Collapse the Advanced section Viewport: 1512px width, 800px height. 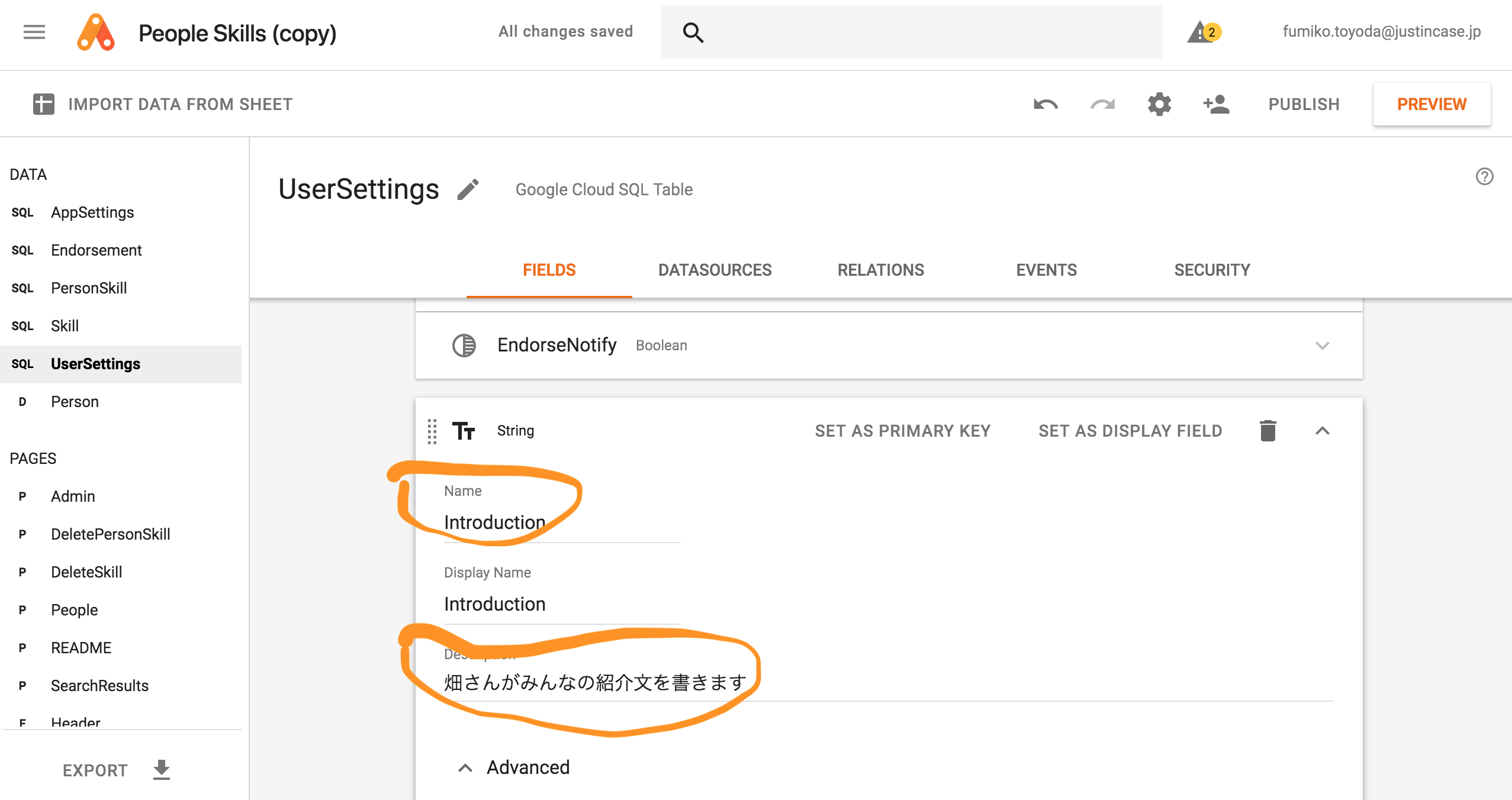coord(465,768)
